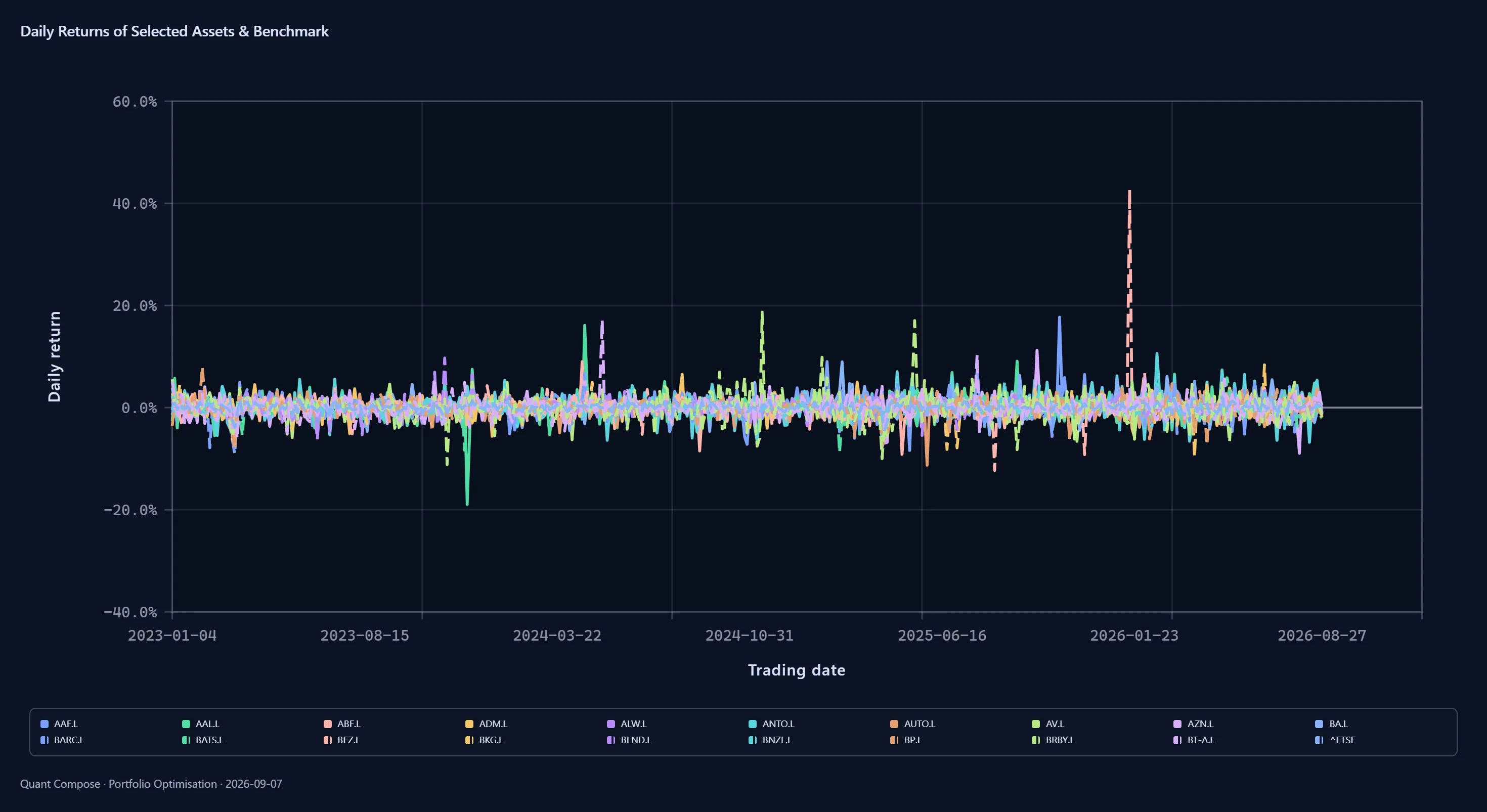Click the 2024-03-22 x-axis date label
1487x812 pixels.
(557, 636)
